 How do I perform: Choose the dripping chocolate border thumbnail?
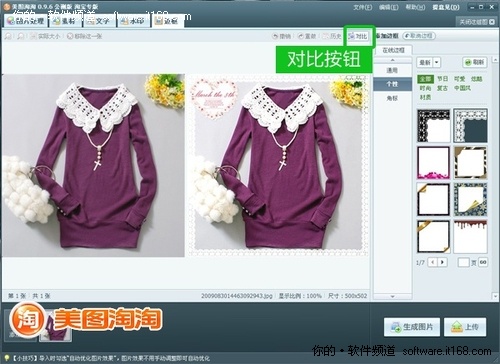[x=470, y=236]
